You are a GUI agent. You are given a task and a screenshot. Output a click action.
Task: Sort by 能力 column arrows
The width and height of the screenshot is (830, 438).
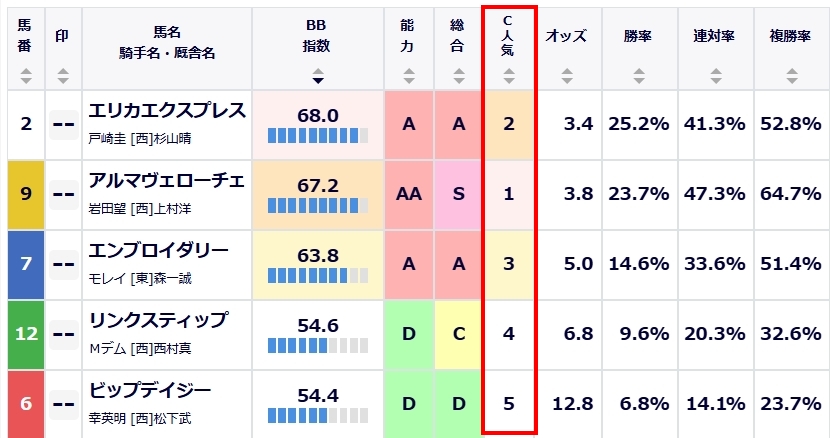(x=409, y=76)
